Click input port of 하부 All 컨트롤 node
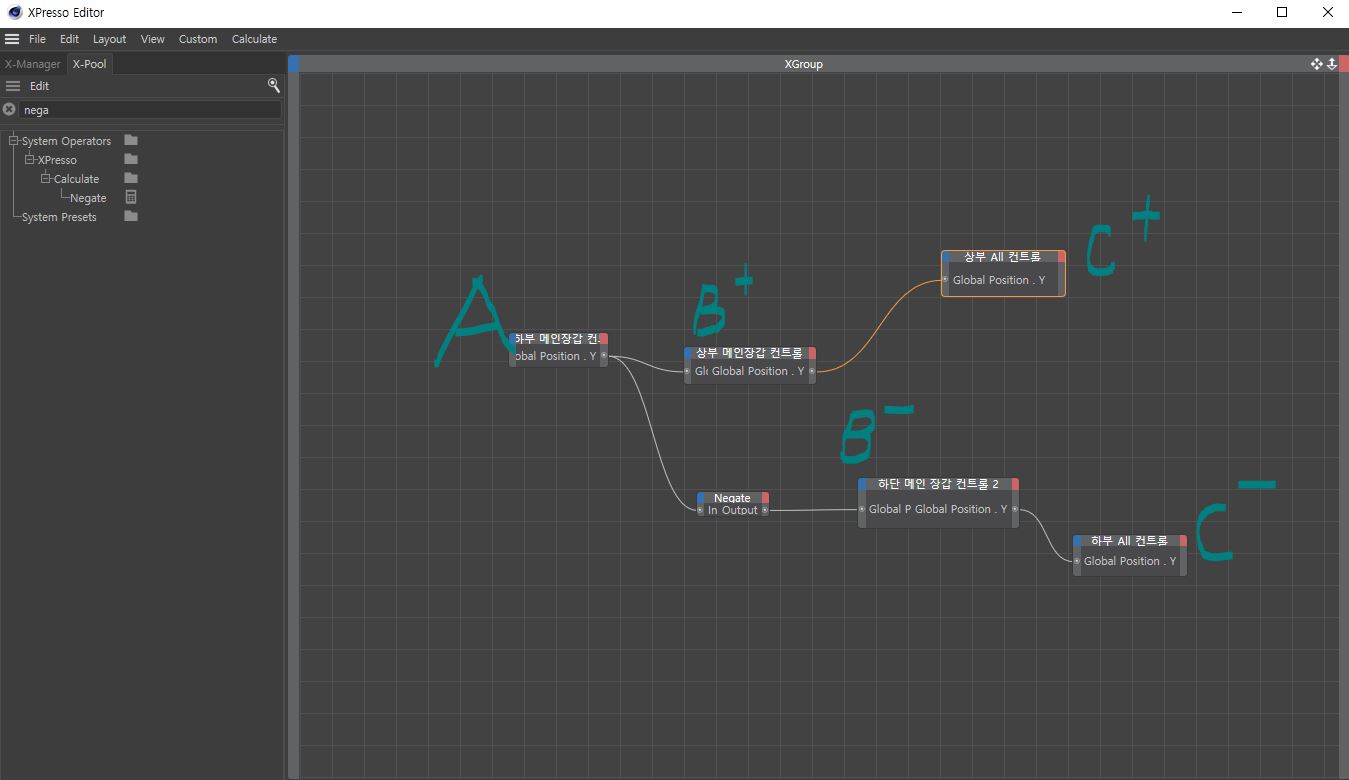The height and width of the screenshot is (780, 1349). click(1077, 561)
